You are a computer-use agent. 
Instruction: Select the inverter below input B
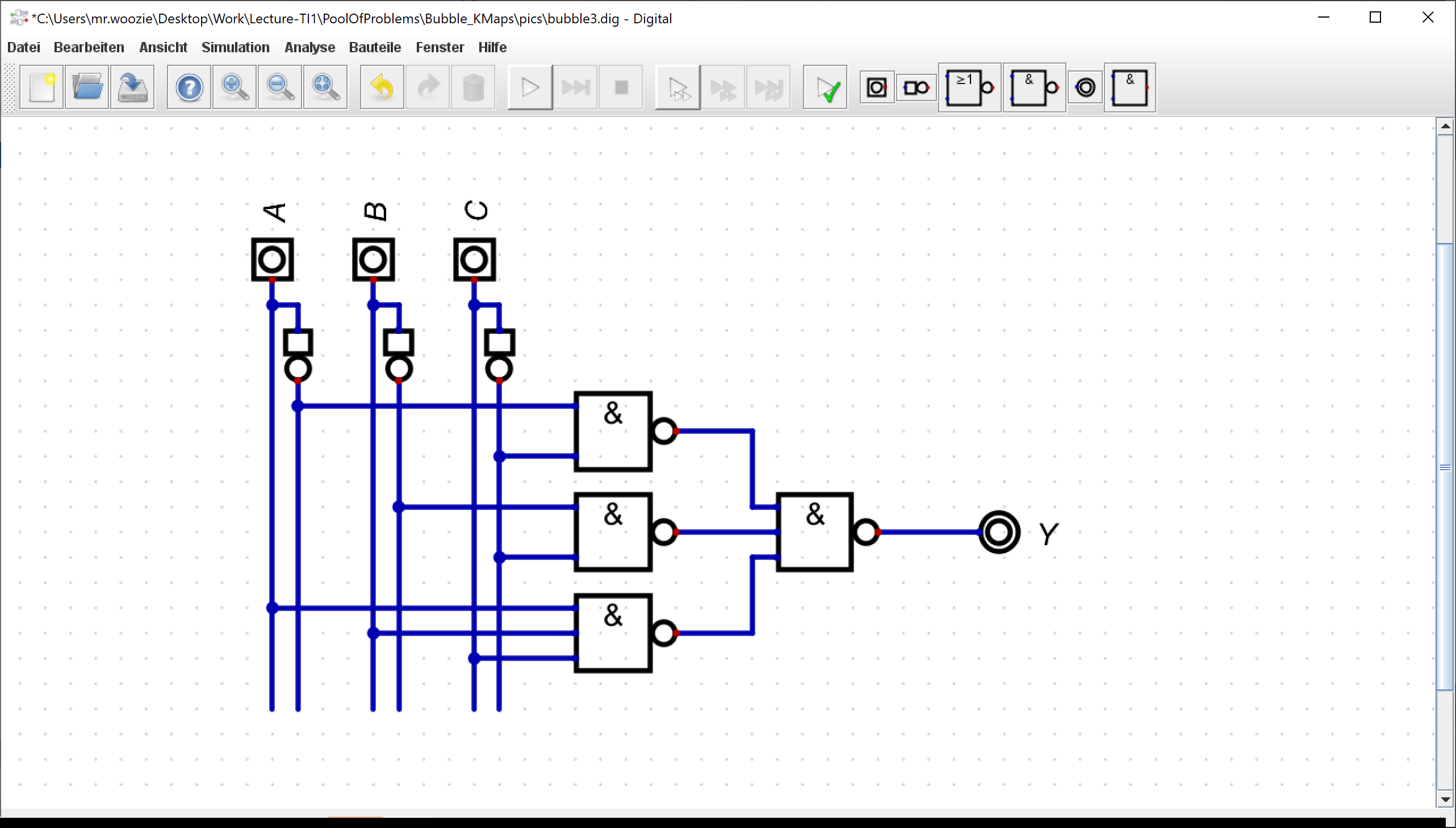(399, 356)
